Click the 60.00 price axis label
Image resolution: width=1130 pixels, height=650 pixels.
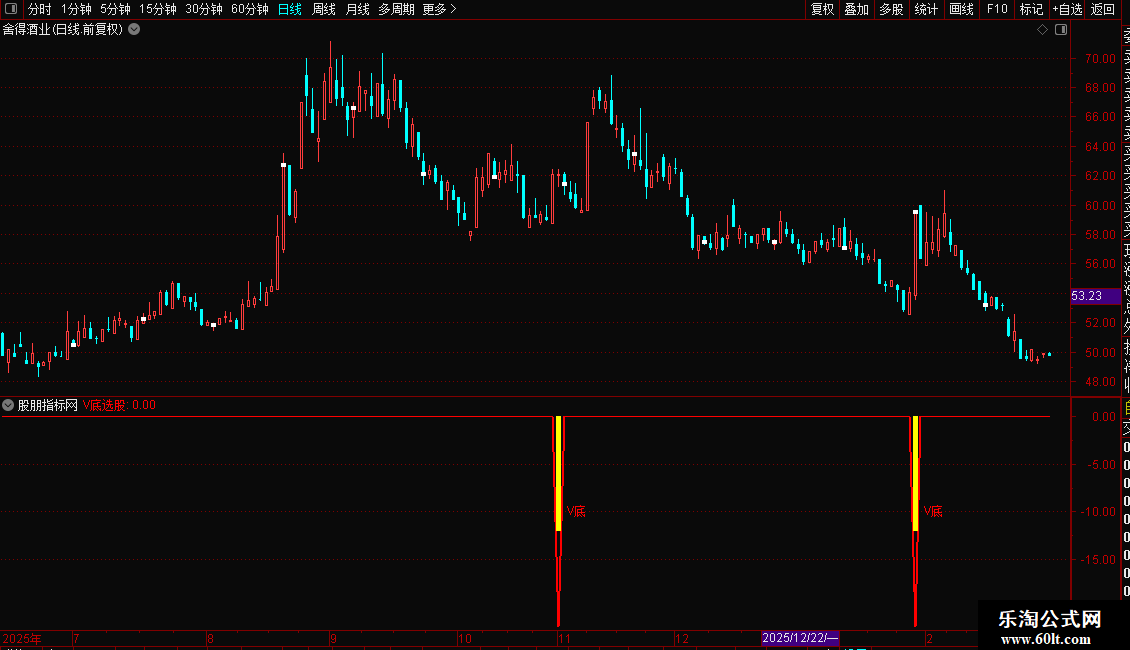point(1100,205)
